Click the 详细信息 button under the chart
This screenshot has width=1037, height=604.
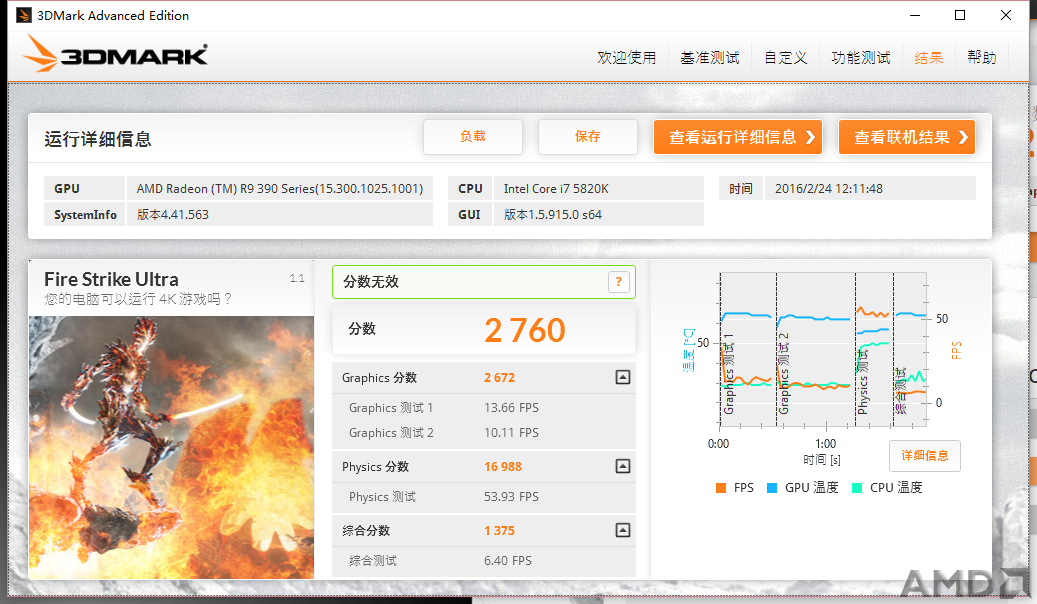[925, 456]
